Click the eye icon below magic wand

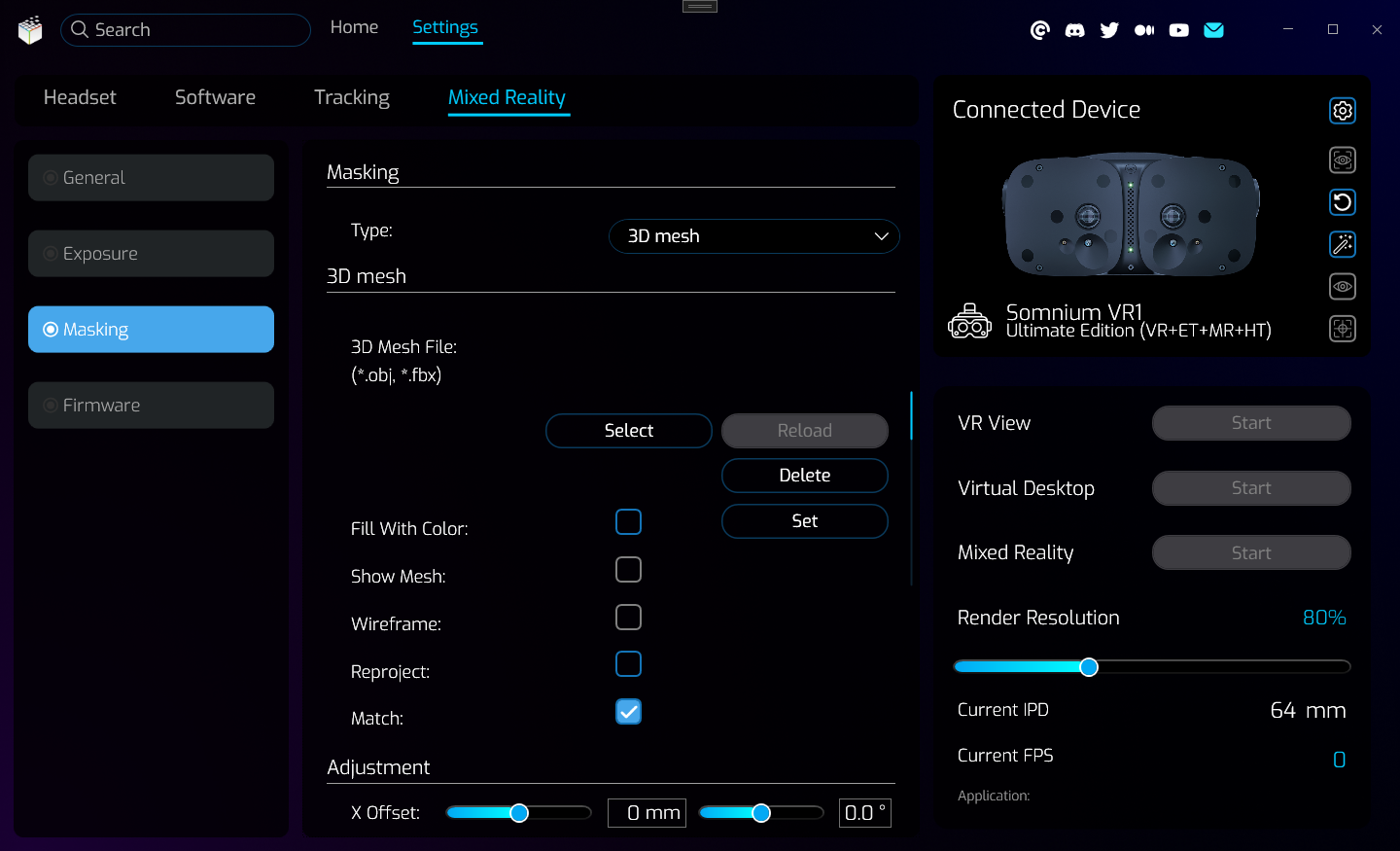[1343, 287]
